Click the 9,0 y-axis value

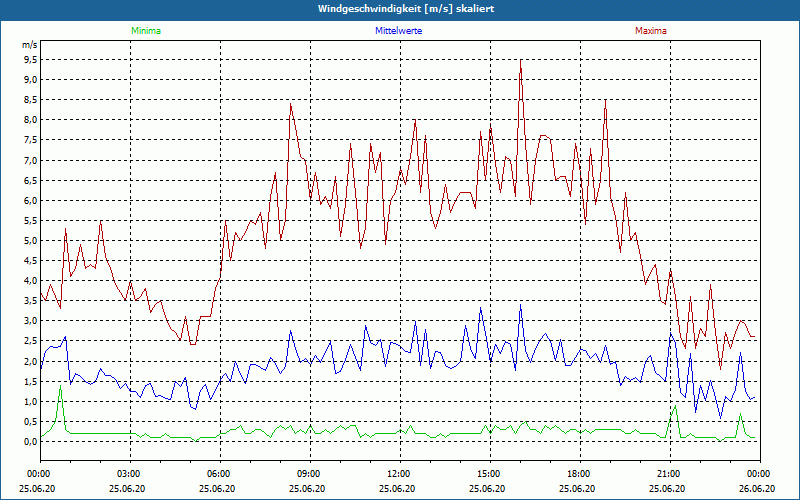(x=31, y=80)
